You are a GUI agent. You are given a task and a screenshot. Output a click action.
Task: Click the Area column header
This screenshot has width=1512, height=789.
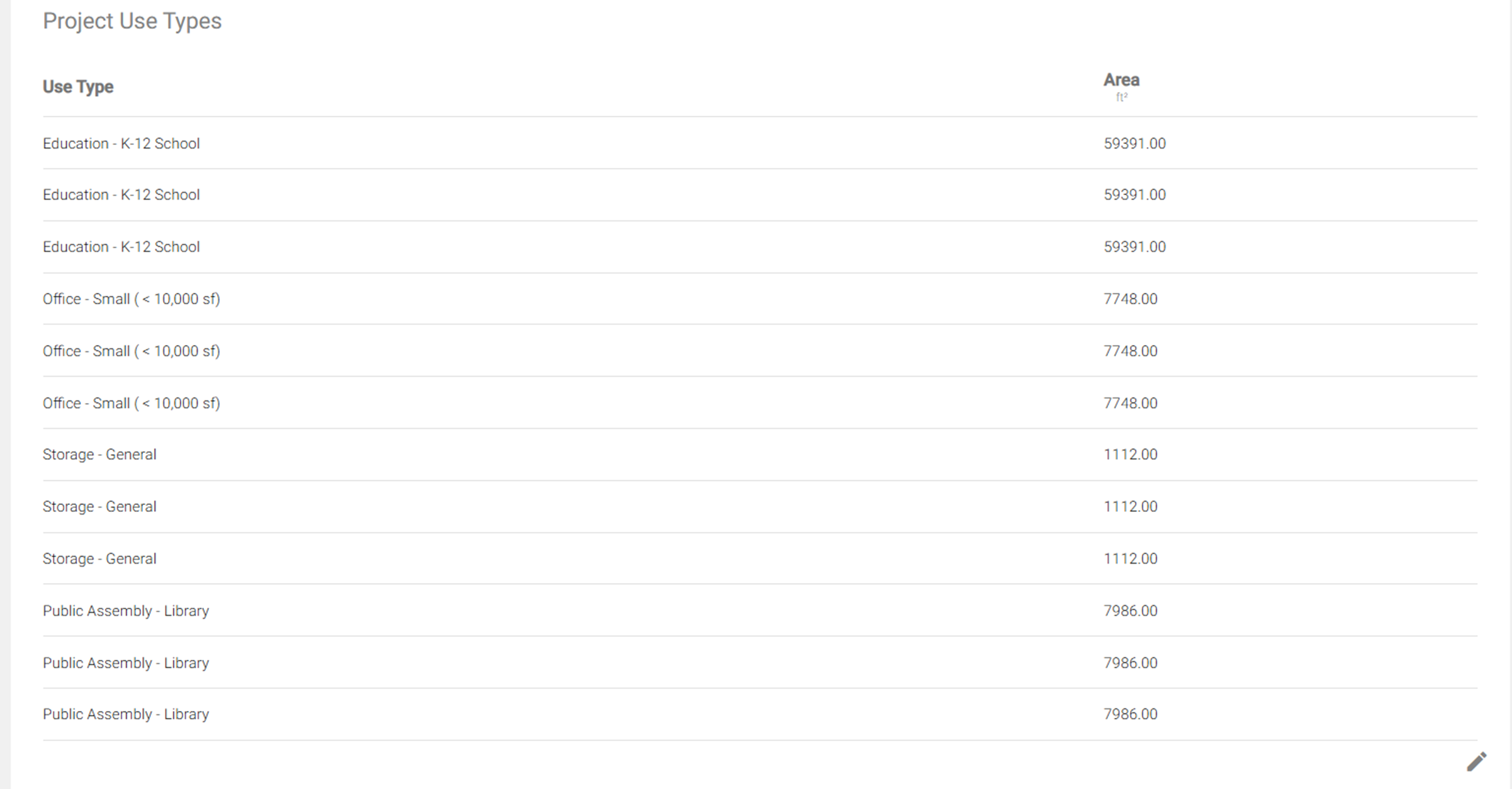1121,80
